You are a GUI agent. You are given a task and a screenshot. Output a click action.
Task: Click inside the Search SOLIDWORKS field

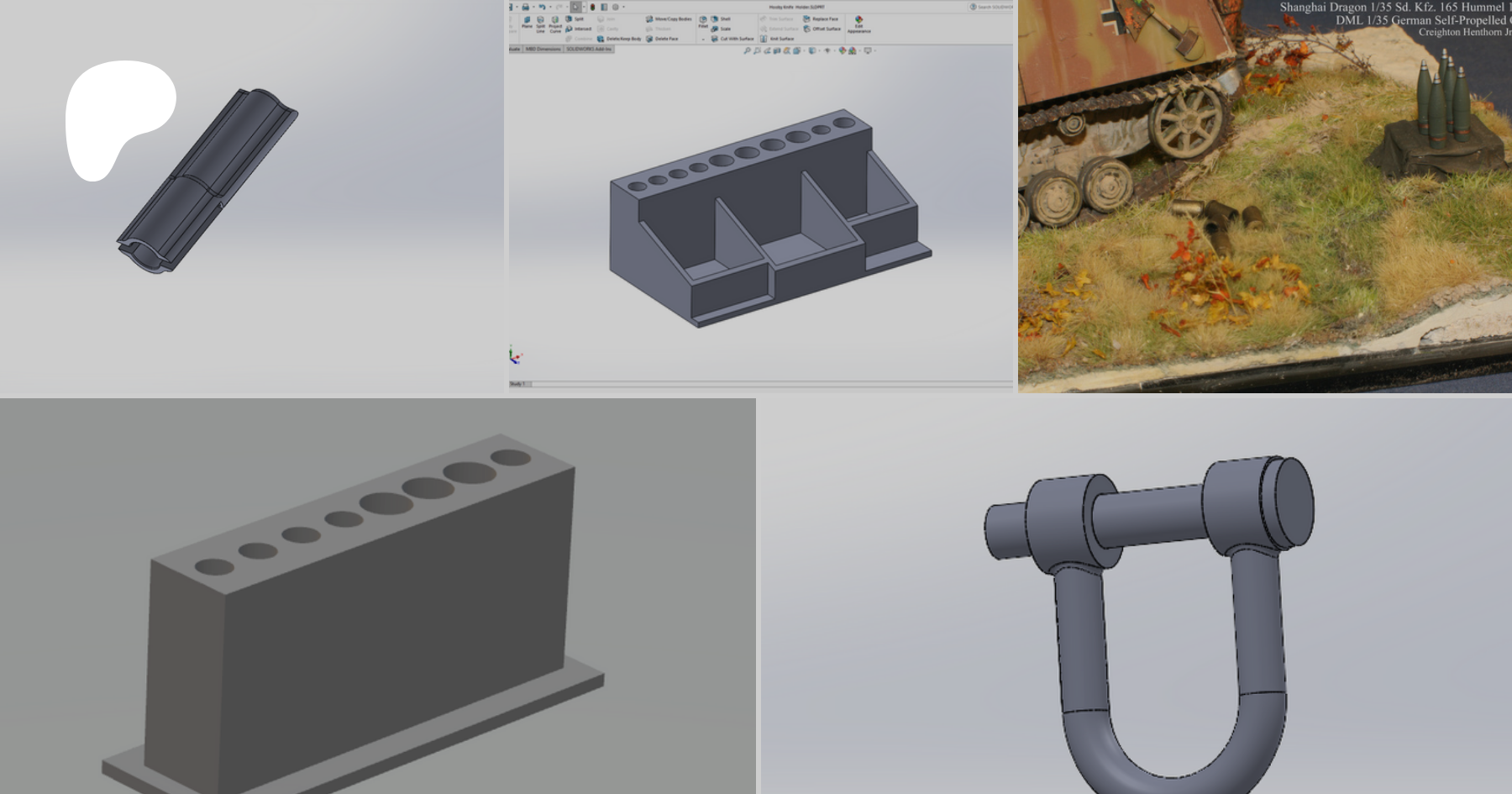coord(993,7)
